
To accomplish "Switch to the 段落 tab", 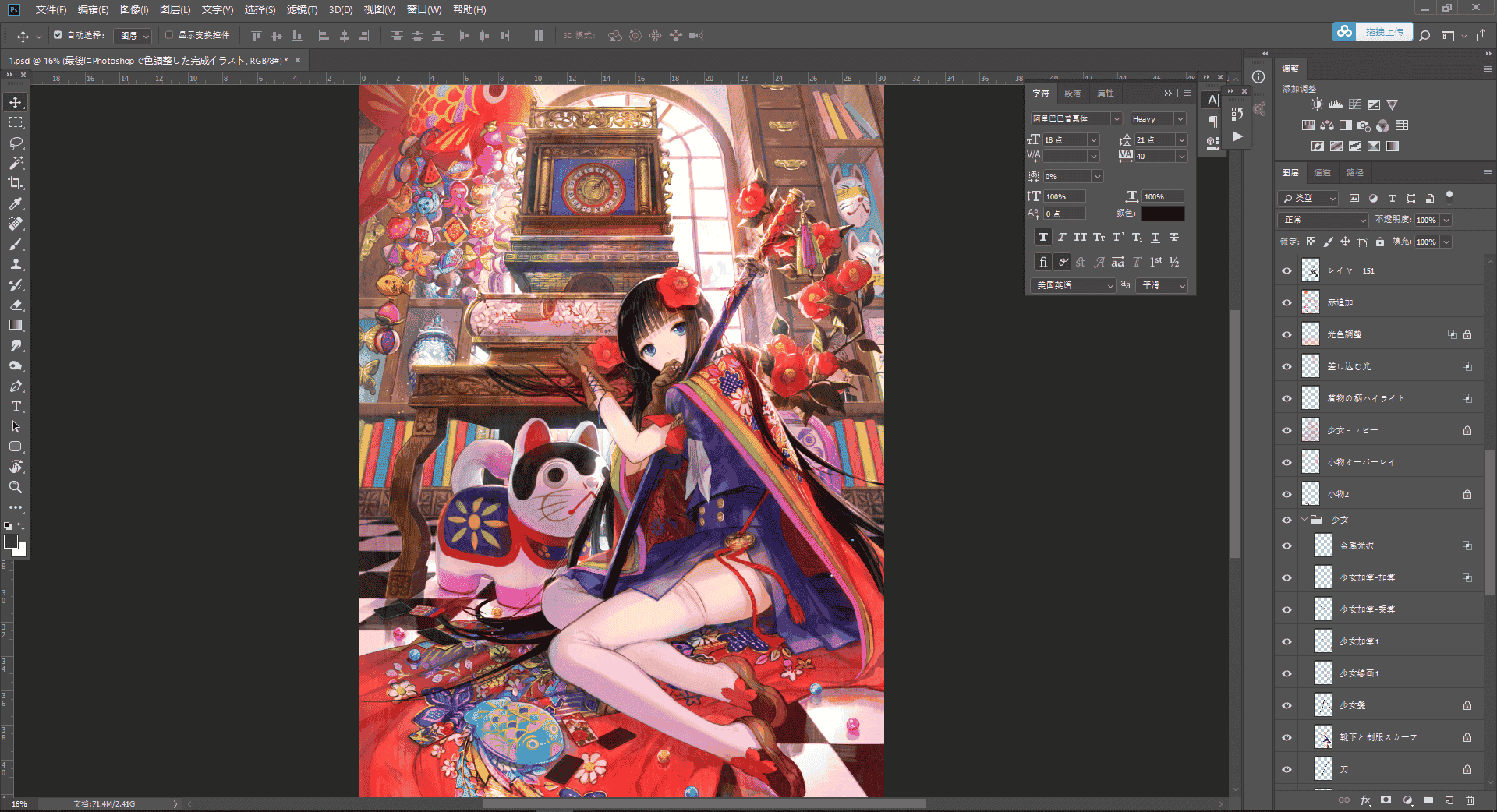I will click(1073, 93).
